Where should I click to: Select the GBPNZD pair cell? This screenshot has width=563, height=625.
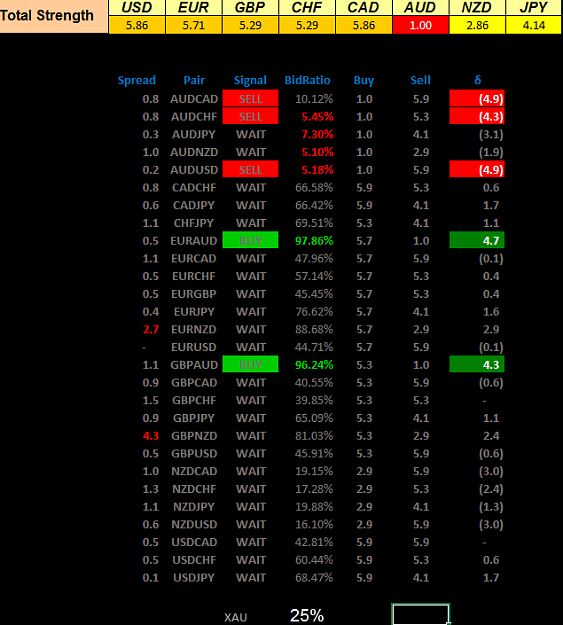click(194, 436)
